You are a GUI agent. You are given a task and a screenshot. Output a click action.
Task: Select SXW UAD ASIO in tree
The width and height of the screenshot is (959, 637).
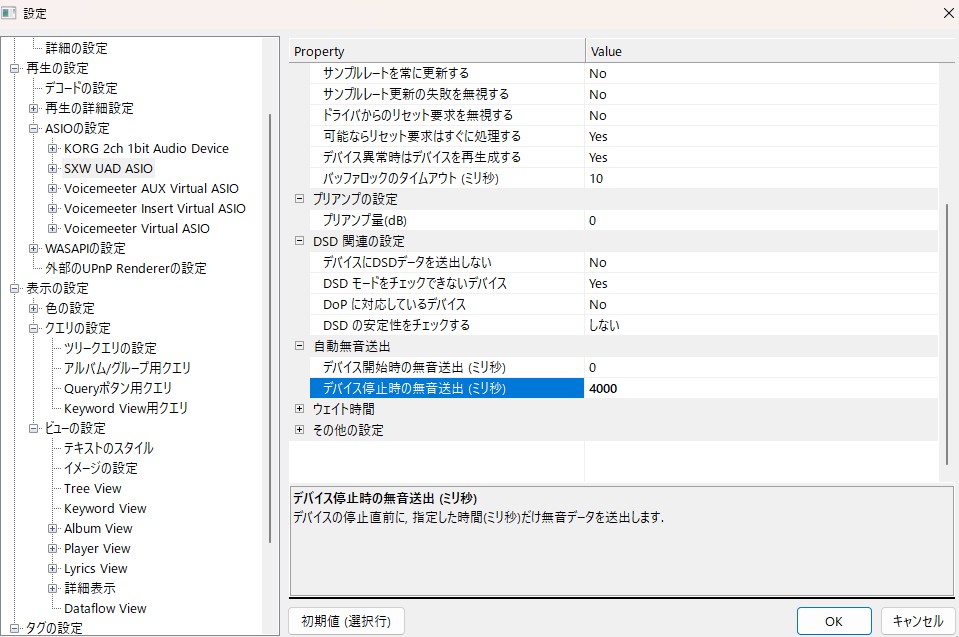point(108,169)
